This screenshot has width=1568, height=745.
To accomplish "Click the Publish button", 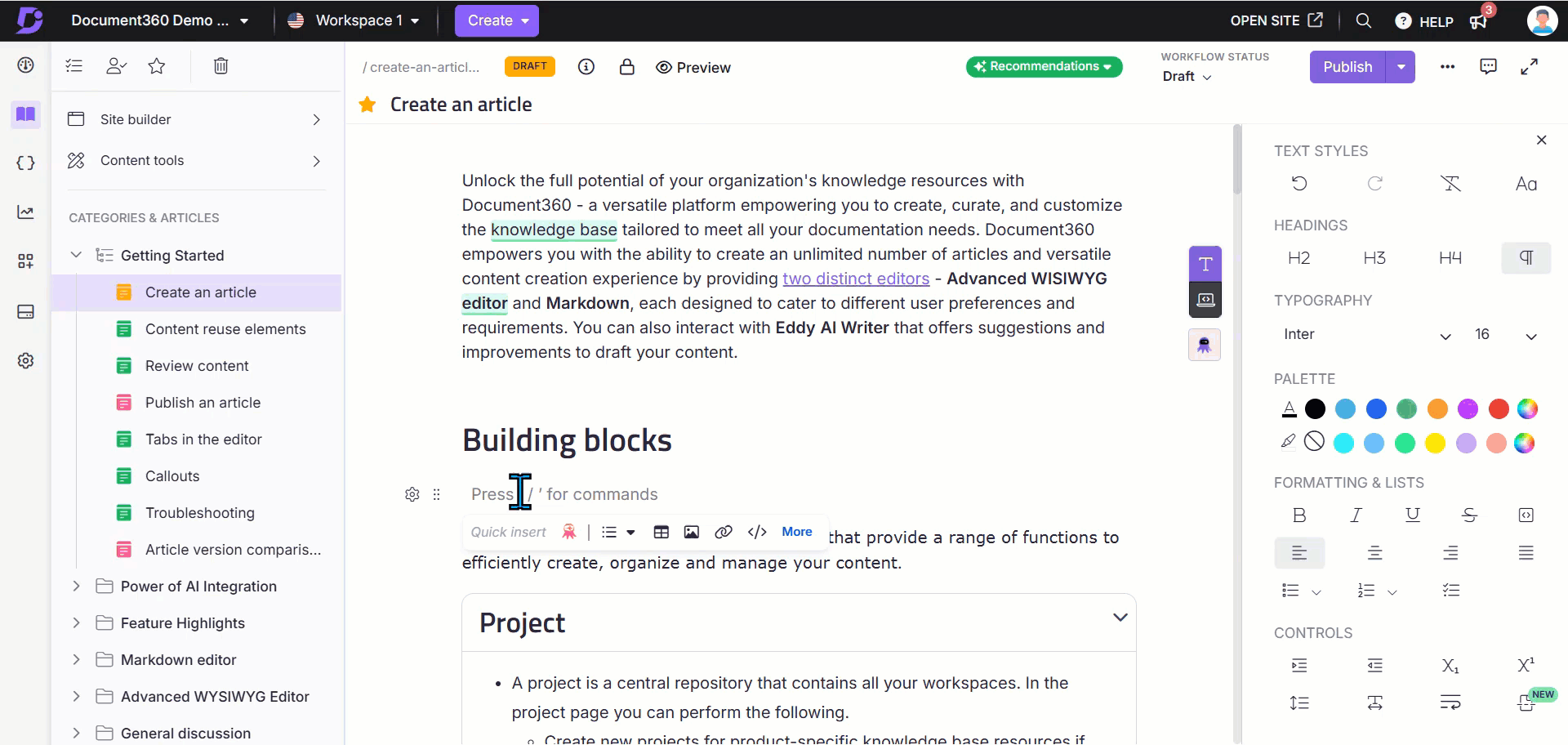I will tap(1347, 67).
